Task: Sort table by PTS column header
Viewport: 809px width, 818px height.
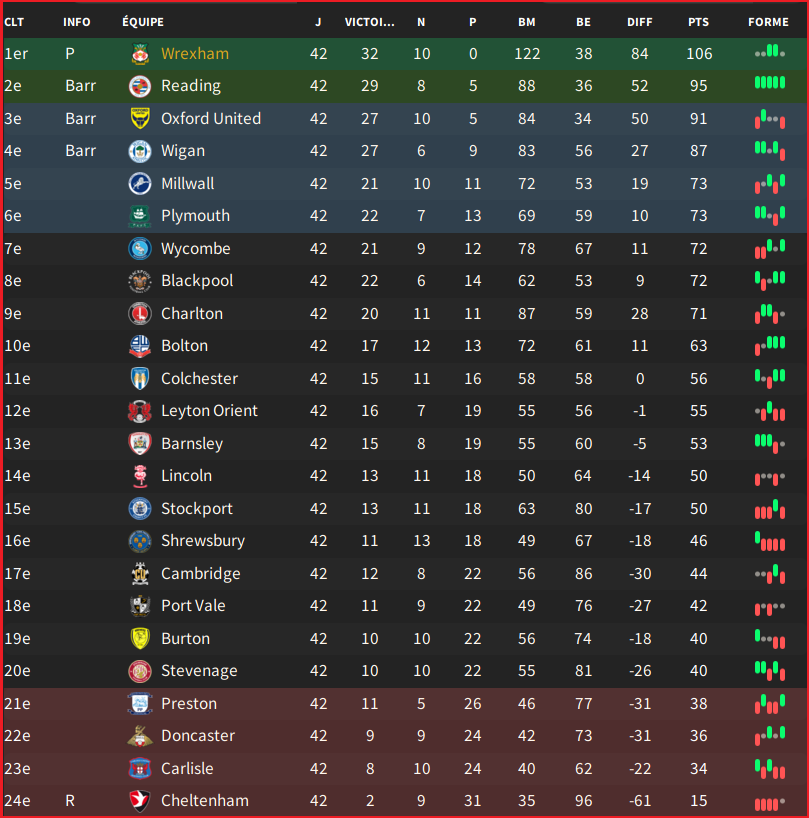Action: click(698, 22)
